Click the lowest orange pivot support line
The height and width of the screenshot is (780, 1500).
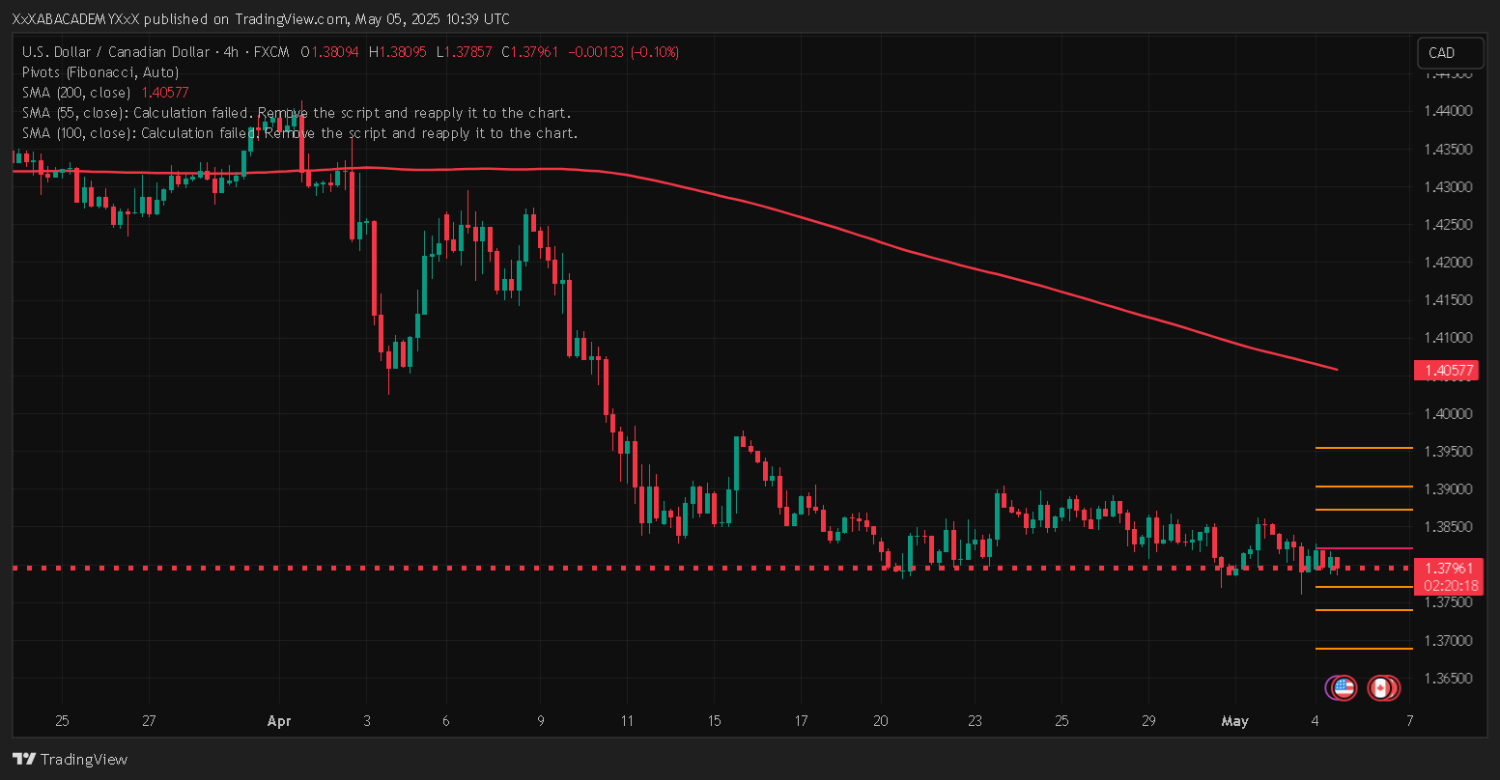pos(1364,649)
